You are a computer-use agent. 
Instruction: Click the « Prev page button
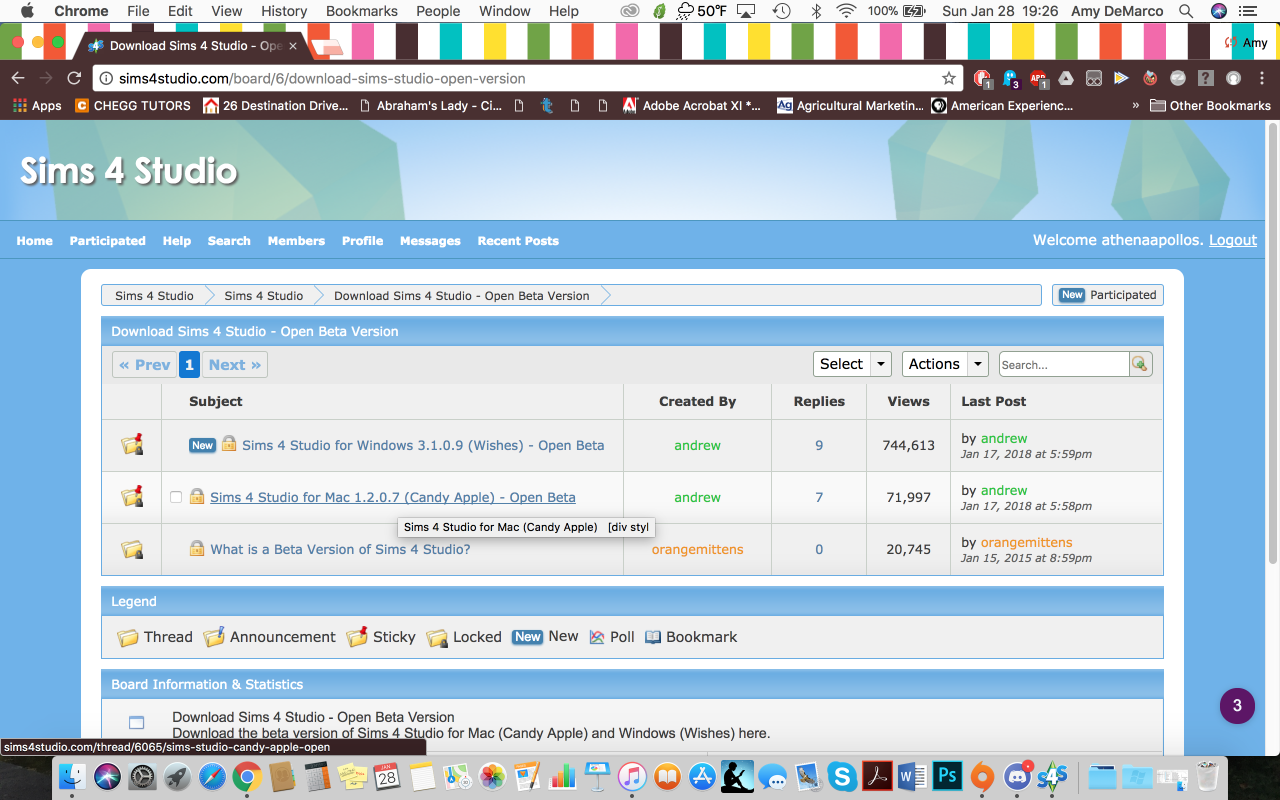point(145,365)
